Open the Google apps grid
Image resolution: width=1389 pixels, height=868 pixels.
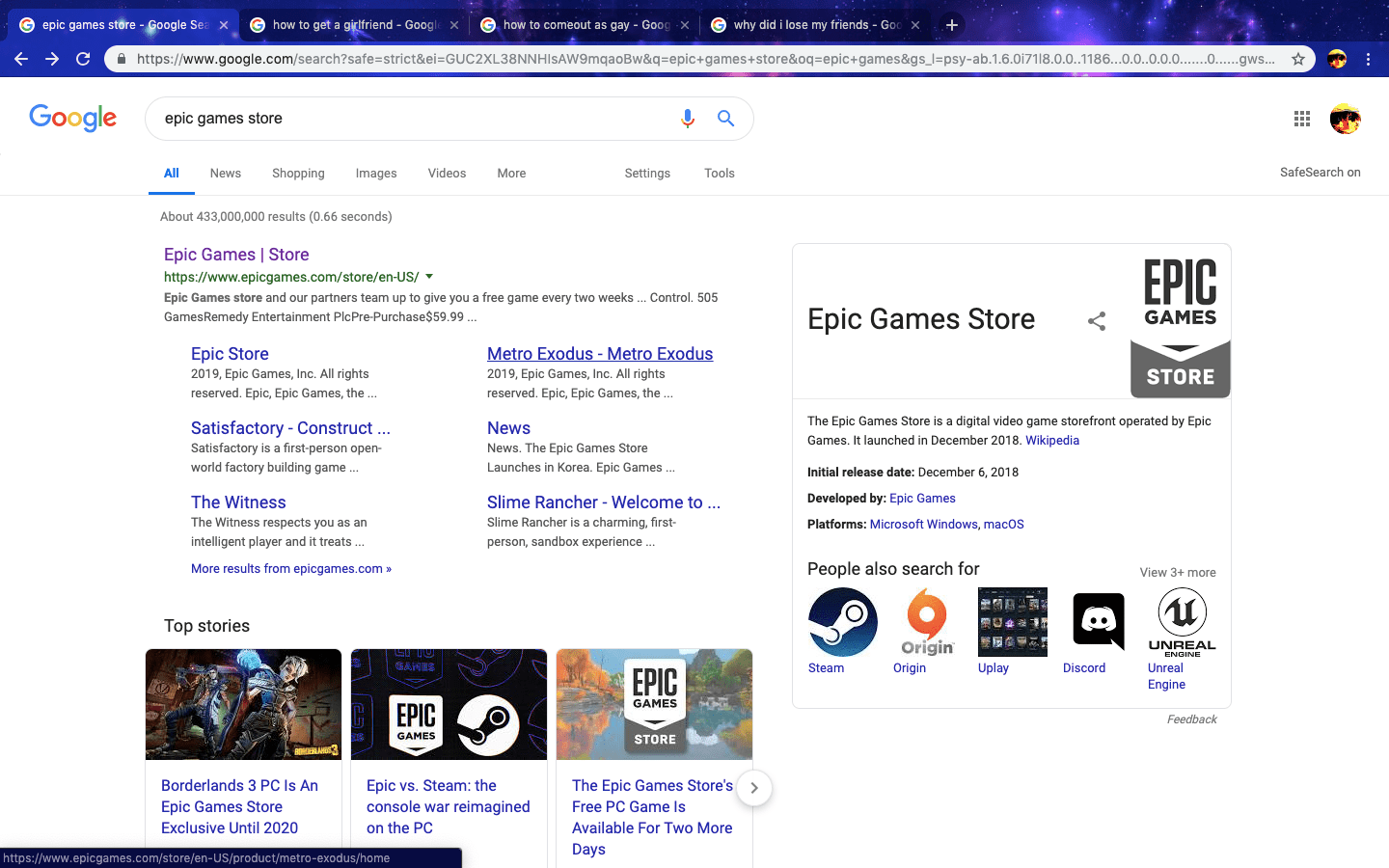[1302, 119]
